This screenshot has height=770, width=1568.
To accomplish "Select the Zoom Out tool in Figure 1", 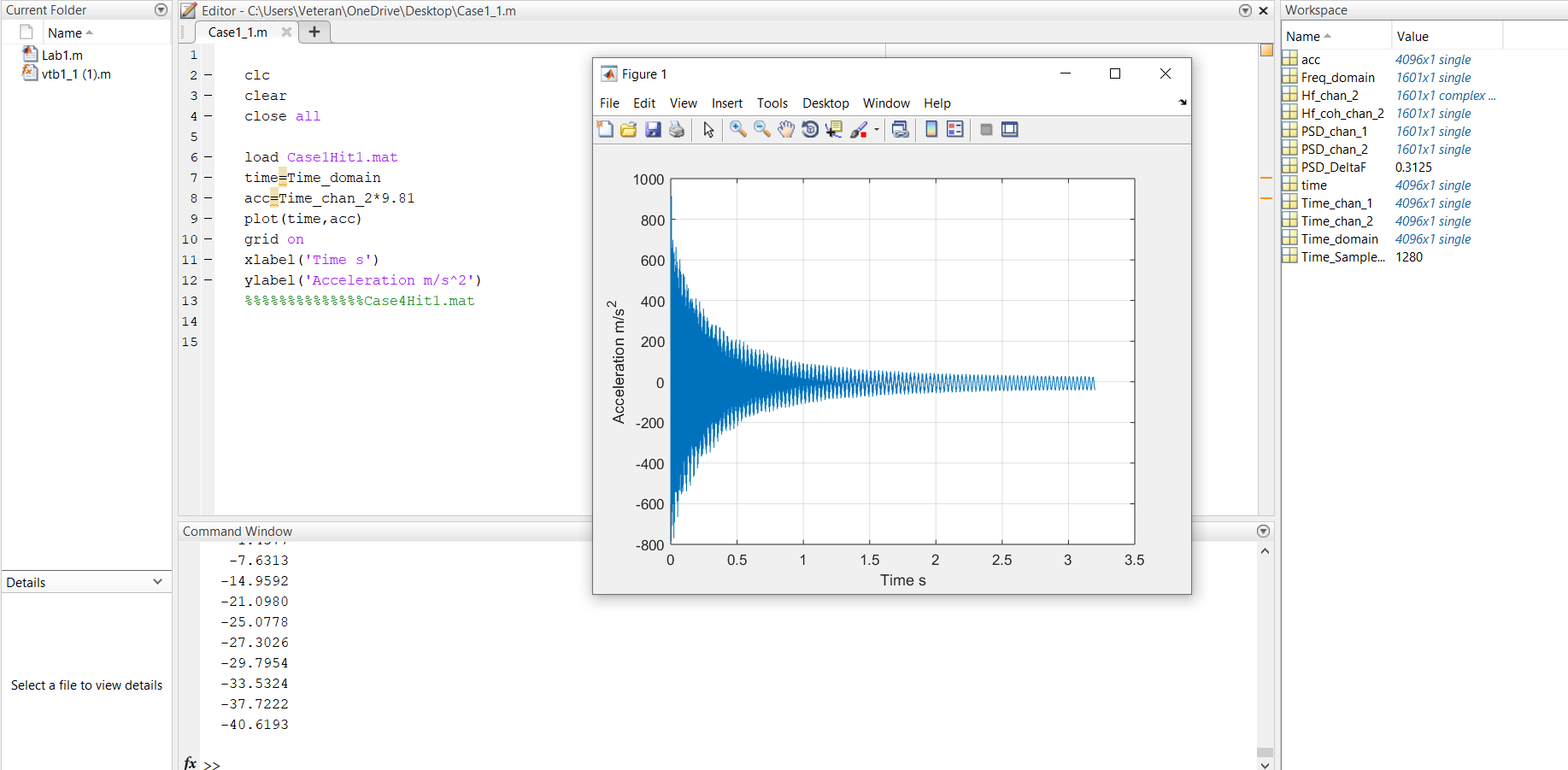I will click(x=761, y=129).
